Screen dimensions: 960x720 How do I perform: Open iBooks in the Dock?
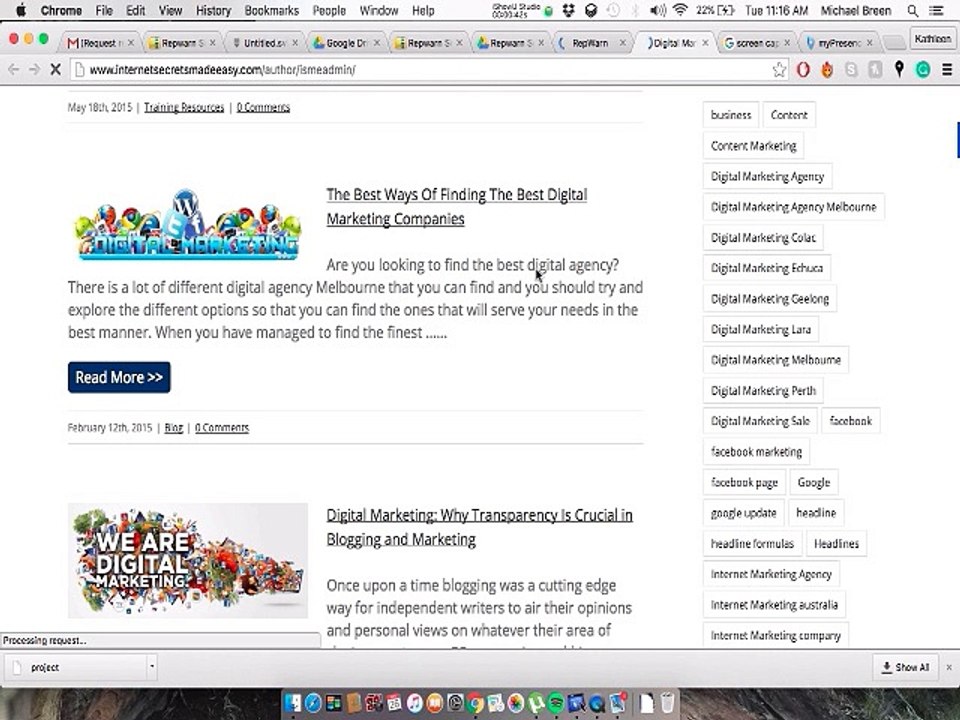[x=435, y=703]
